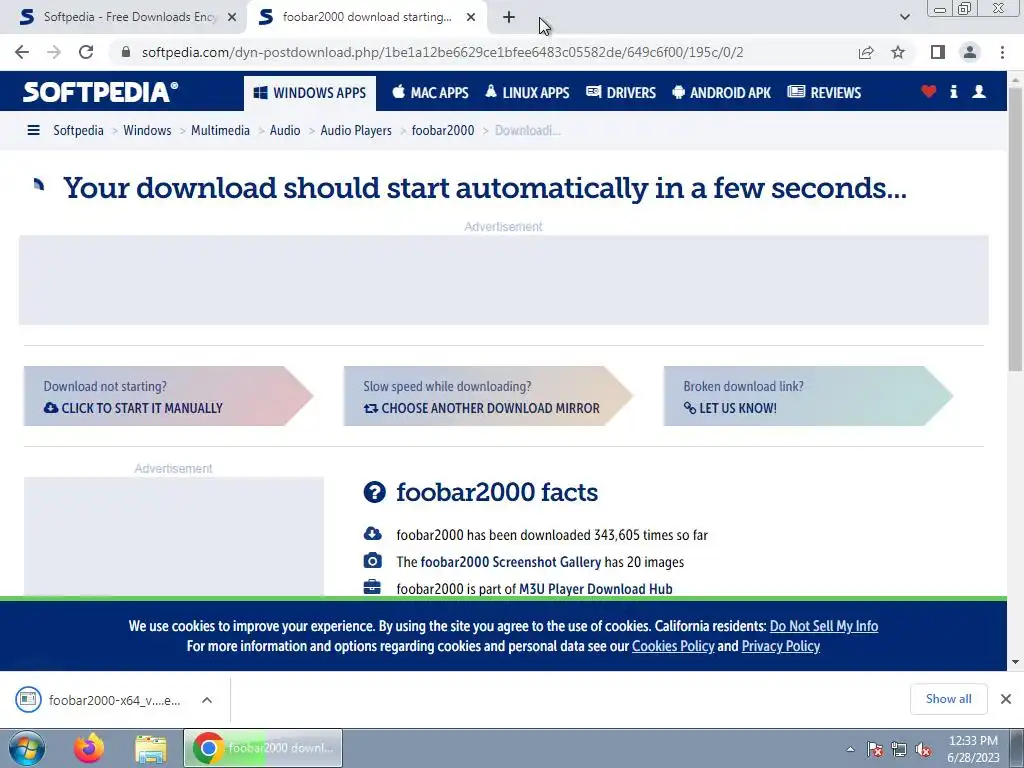
Task: Open the Windows Apps section
Action: (310, 93)
